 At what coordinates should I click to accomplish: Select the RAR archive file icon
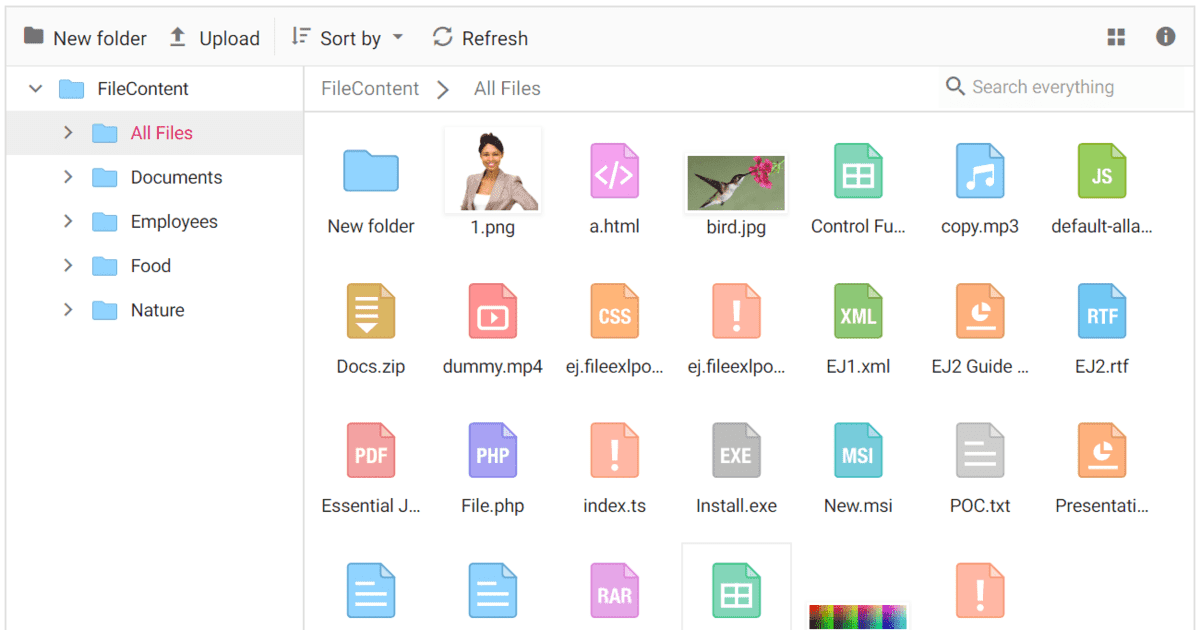(x=614, y=591)
